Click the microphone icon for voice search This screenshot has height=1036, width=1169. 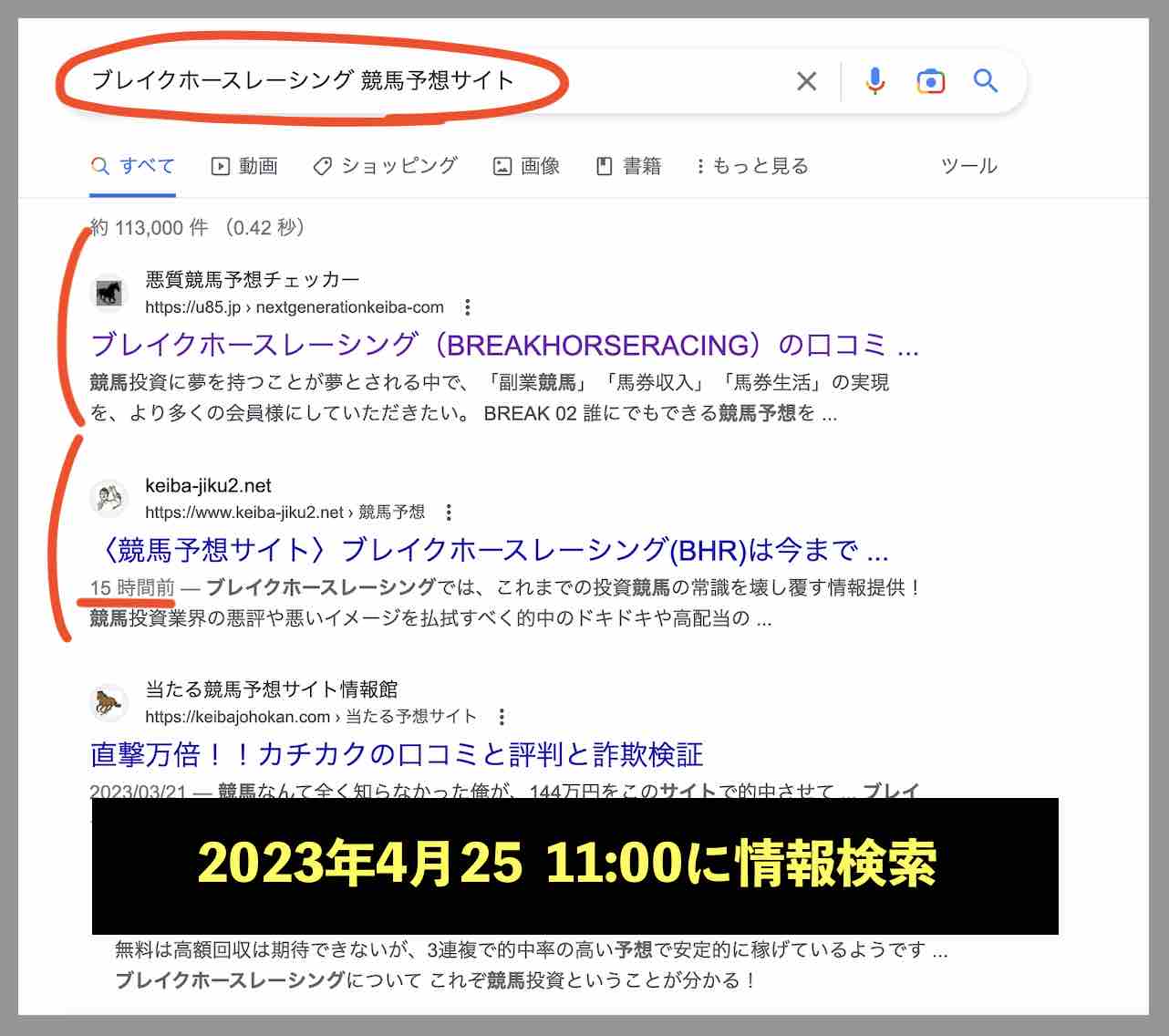point(874,81)
